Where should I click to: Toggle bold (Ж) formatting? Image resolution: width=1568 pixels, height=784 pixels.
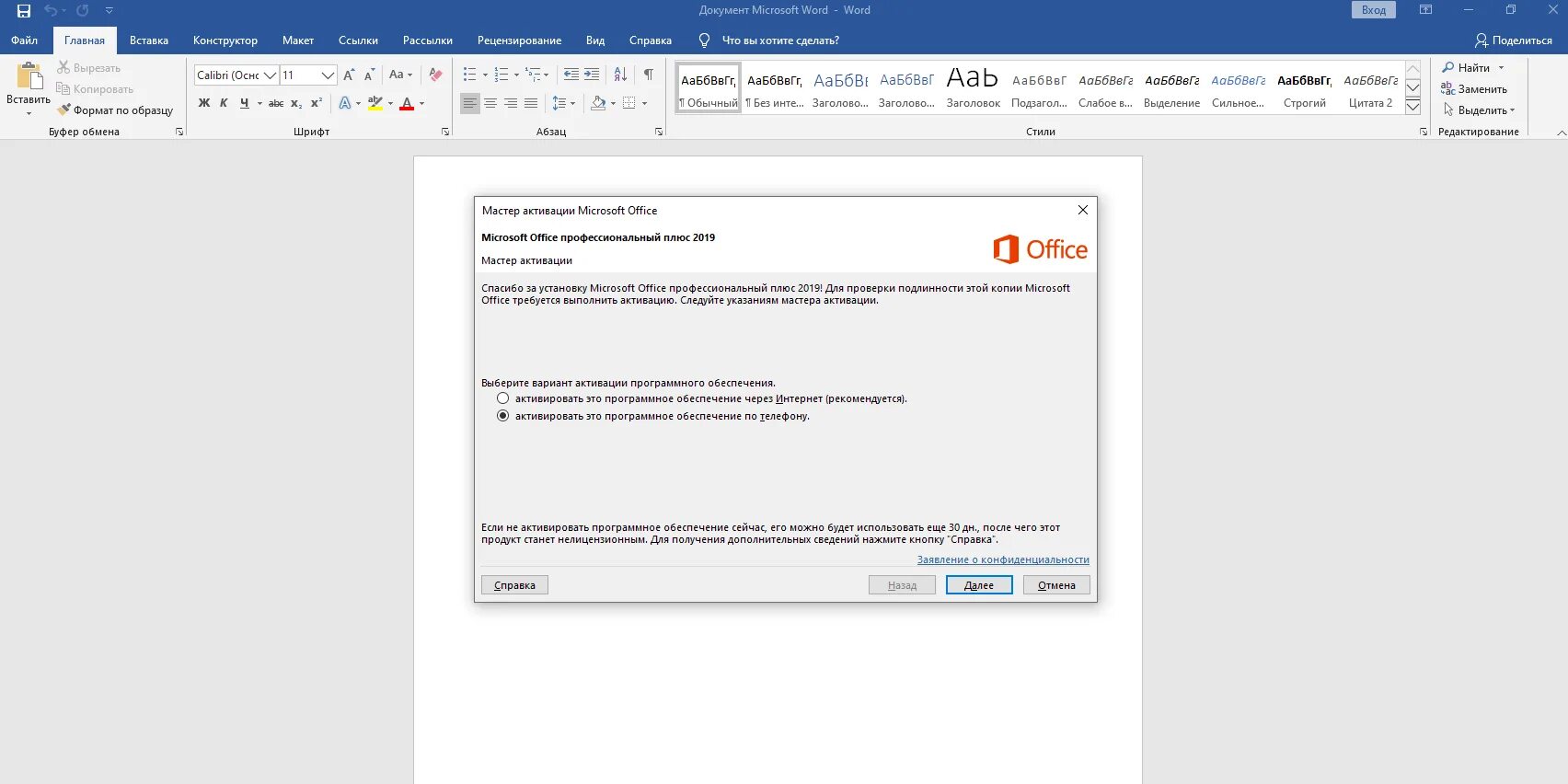[x=204, y=103]
